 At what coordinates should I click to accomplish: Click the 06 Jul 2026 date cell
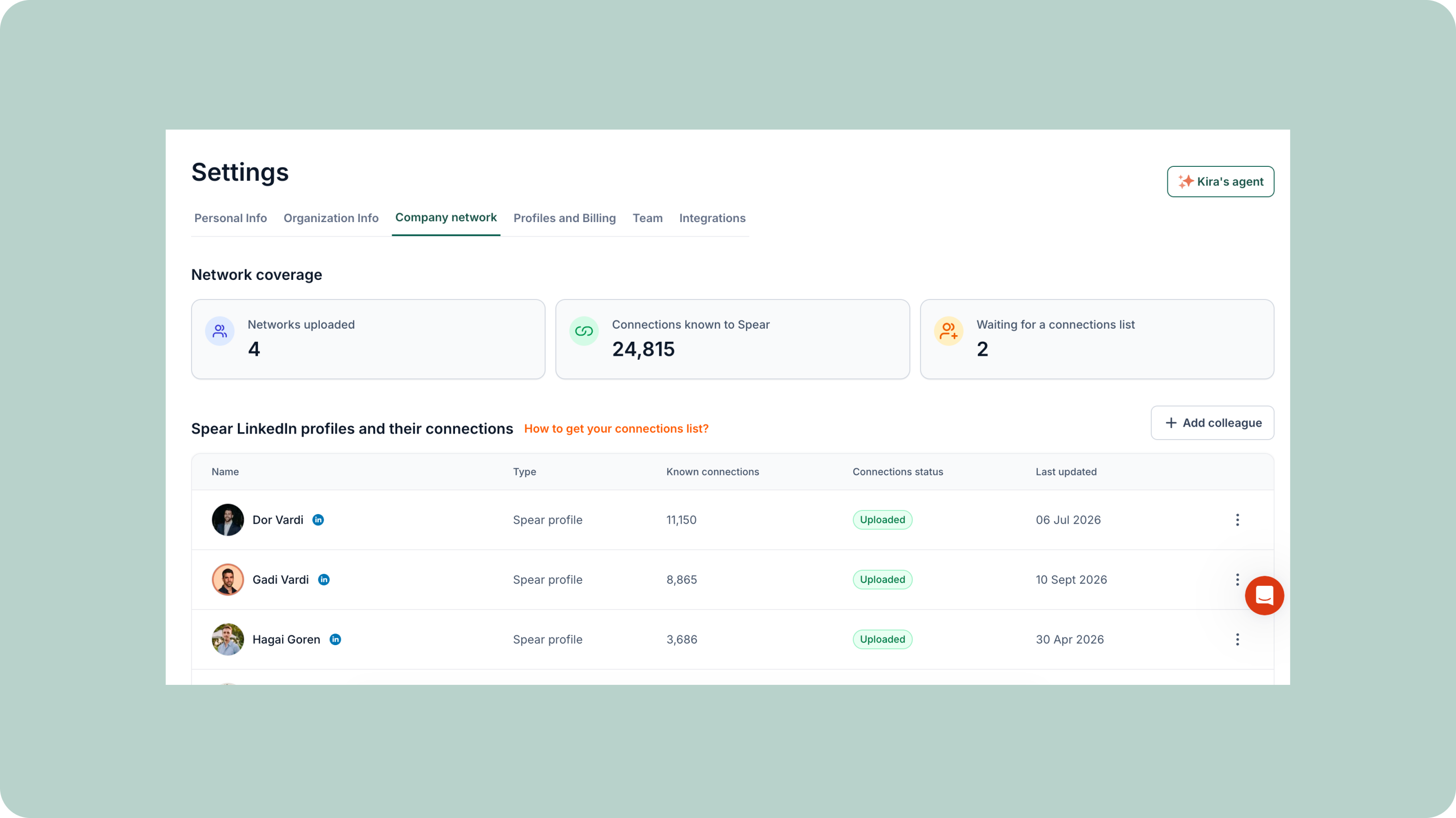1068,520
